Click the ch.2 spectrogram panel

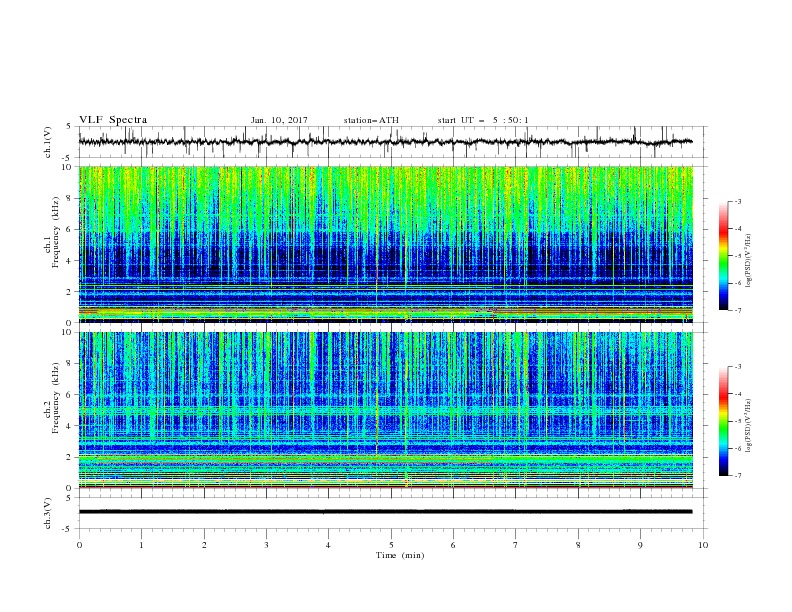click(x=386, y=410)
